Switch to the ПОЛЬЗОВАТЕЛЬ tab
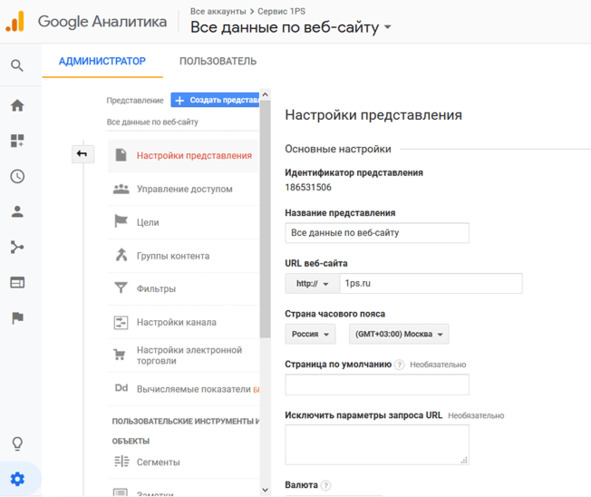The height and width of the screenshot is (497, 591). point(218,61)
